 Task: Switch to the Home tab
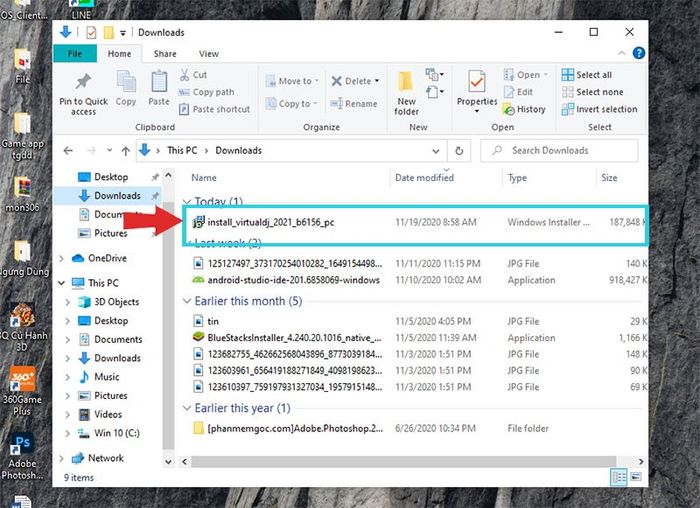119,54
